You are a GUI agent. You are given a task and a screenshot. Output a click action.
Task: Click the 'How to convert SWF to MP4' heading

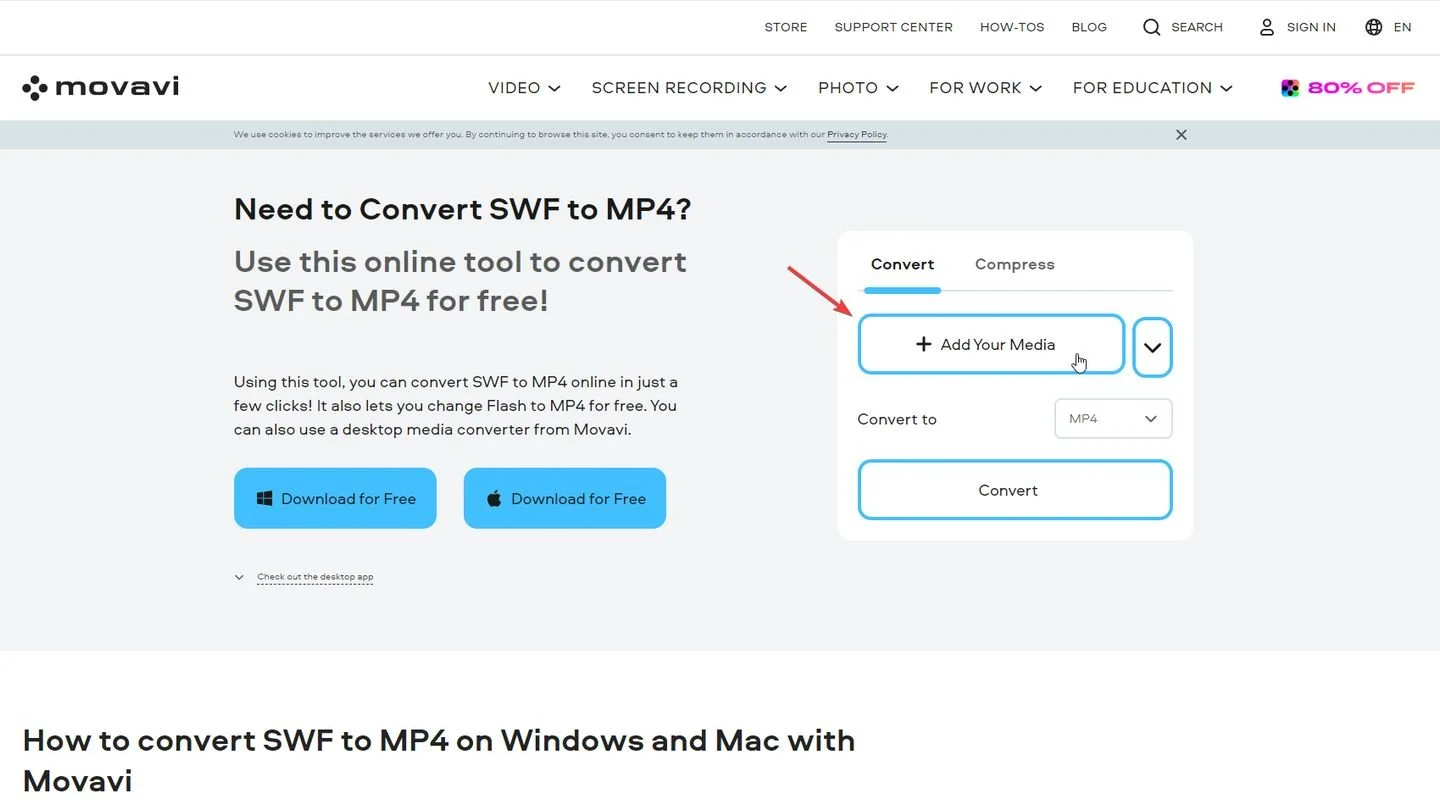[x=439, y=760]
